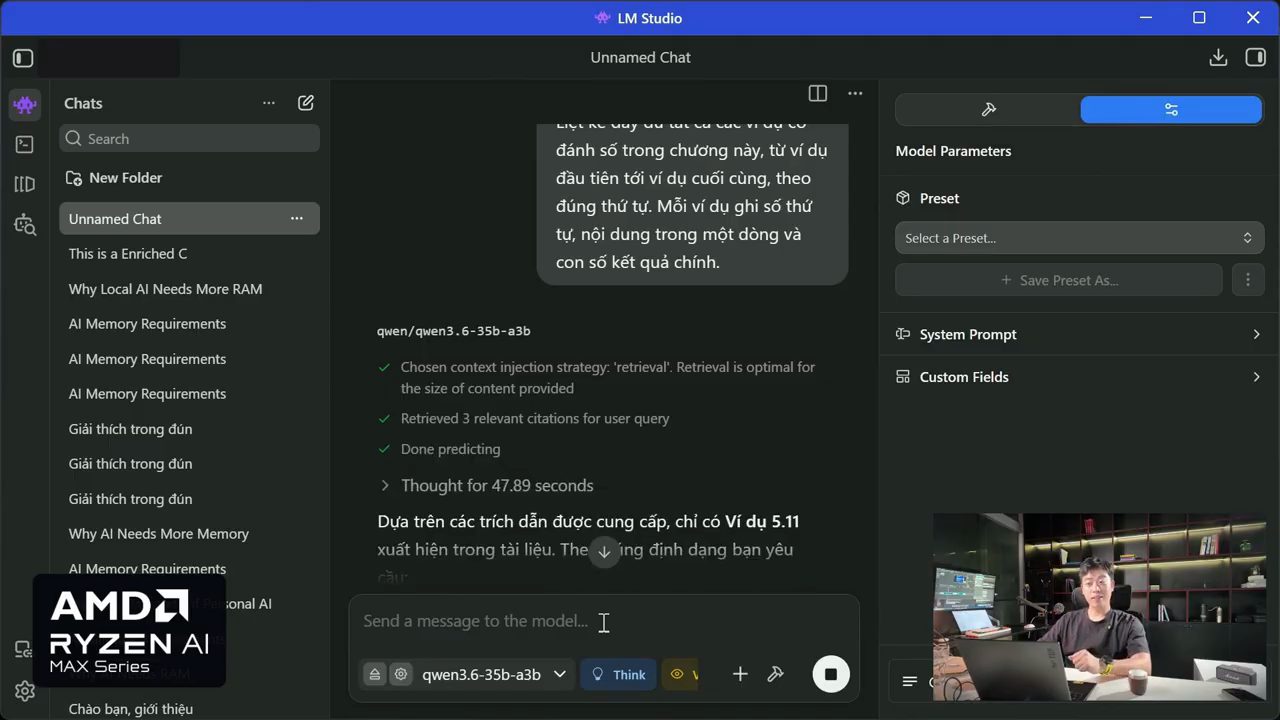Open Chats list options ellipsis
The image size is (1280, 720).
tap(269, 103)
